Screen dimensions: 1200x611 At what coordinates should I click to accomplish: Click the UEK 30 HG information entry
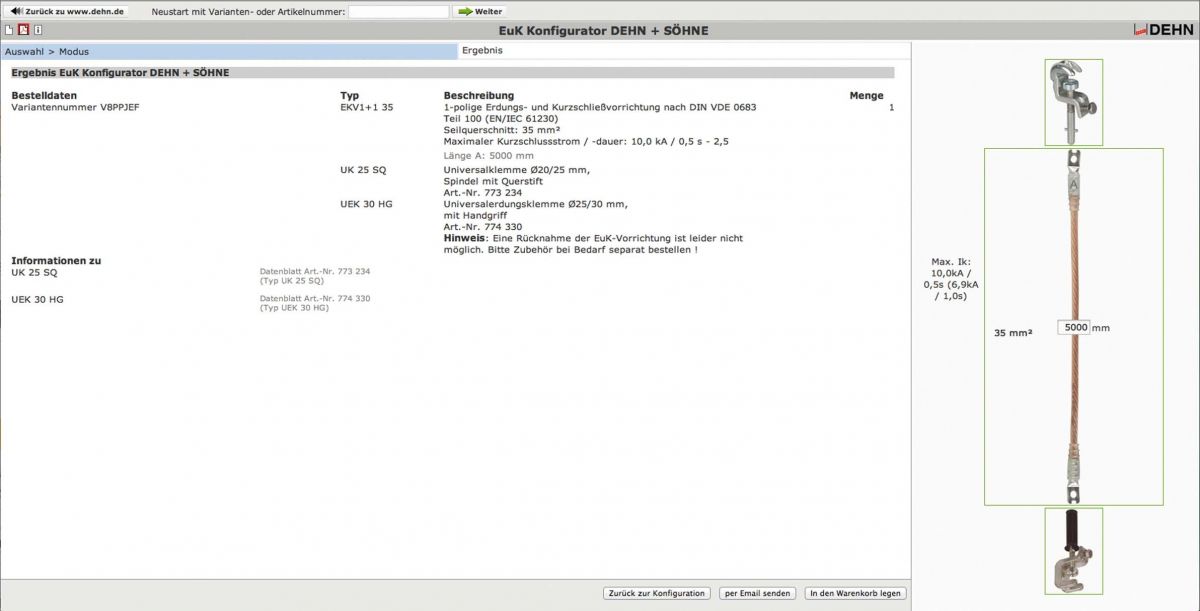point(38,299)
